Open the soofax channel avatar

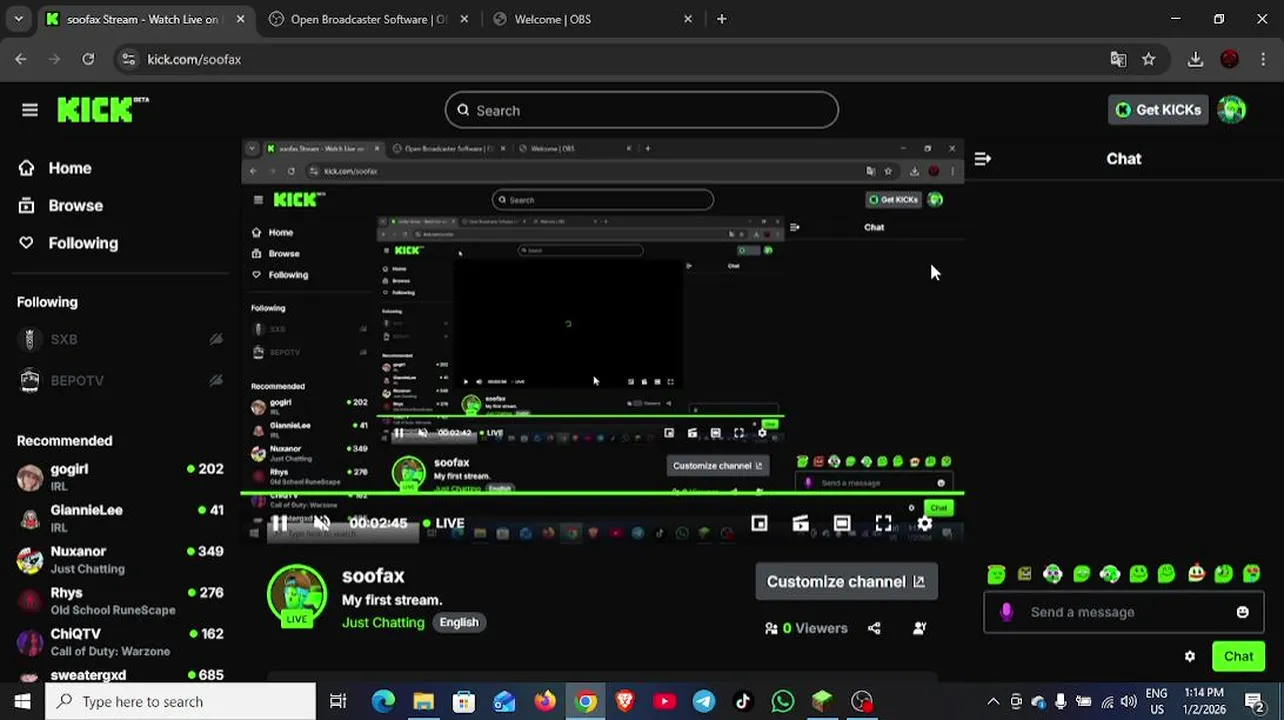click(297, 596)
